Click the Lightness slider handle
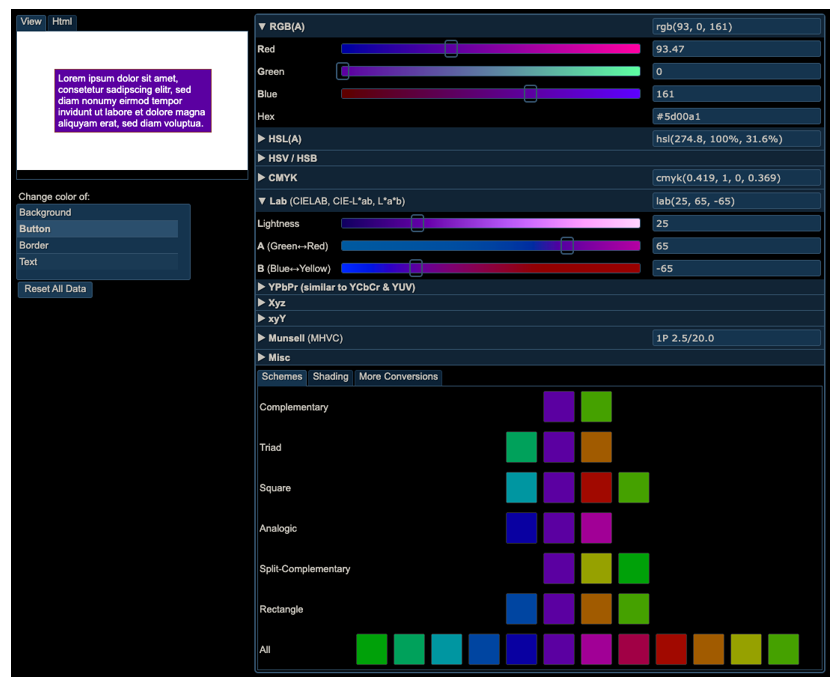 [x=417, y=223]
